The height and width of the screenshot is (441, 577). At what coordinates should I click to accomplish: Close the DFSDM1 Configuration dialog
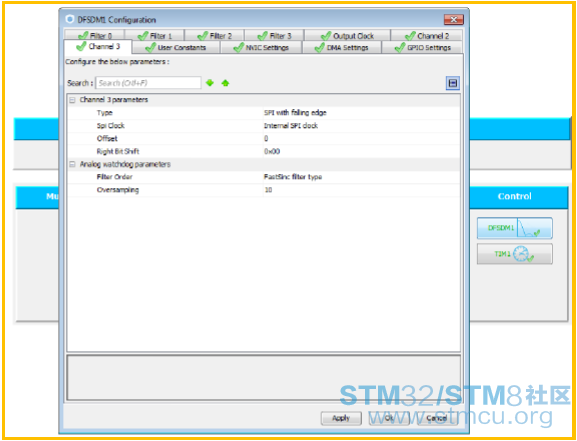[x=453, y=20]
